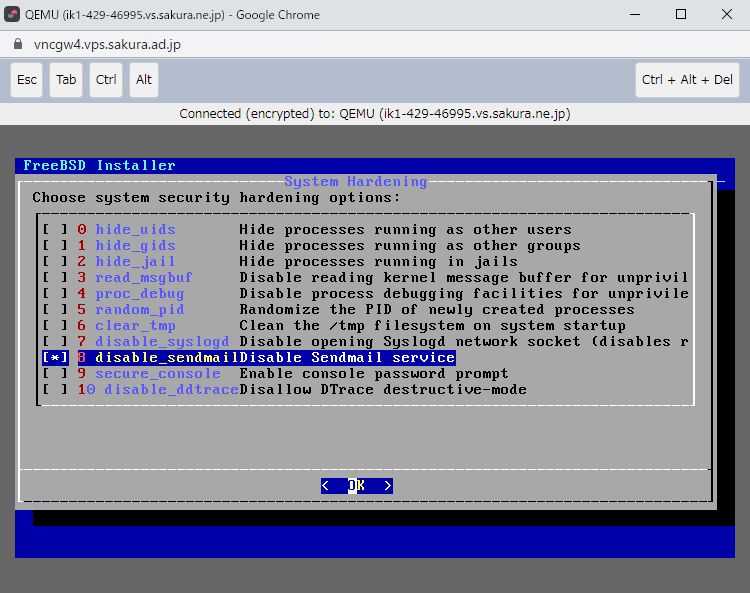Close the QEMU Chrome window
This screenshot has height=593, width=750.
coord(727,14)
